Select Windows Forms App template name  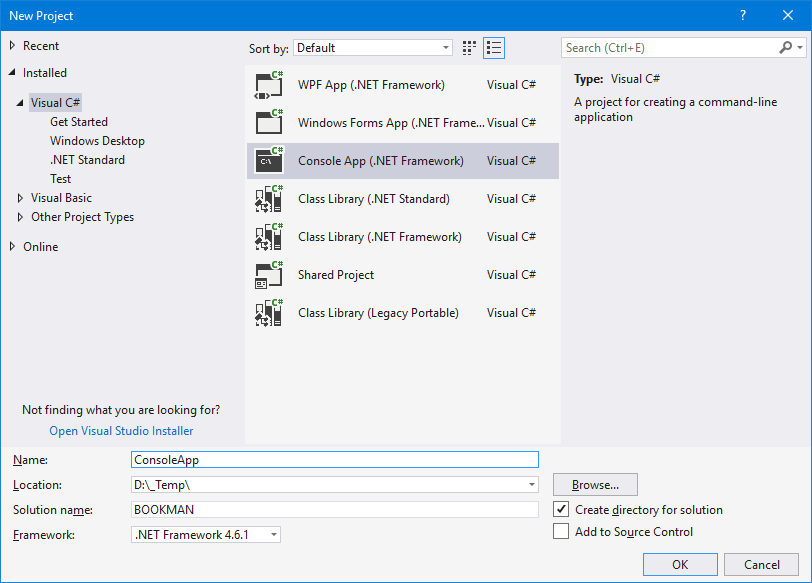coord(391,123)
